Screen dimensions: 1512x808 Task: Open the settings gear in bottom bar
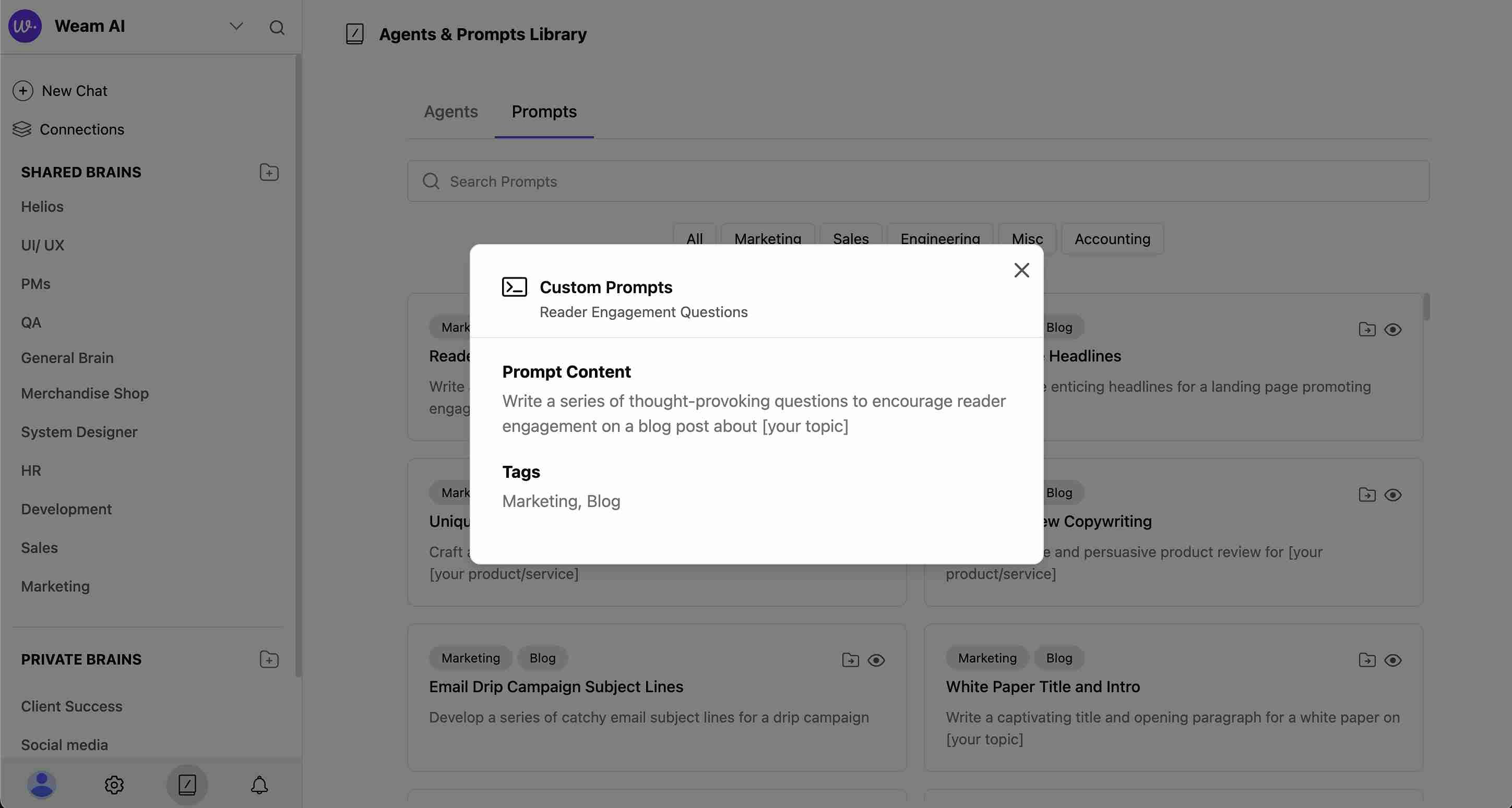pyautogui.click(x=114, y=785)
